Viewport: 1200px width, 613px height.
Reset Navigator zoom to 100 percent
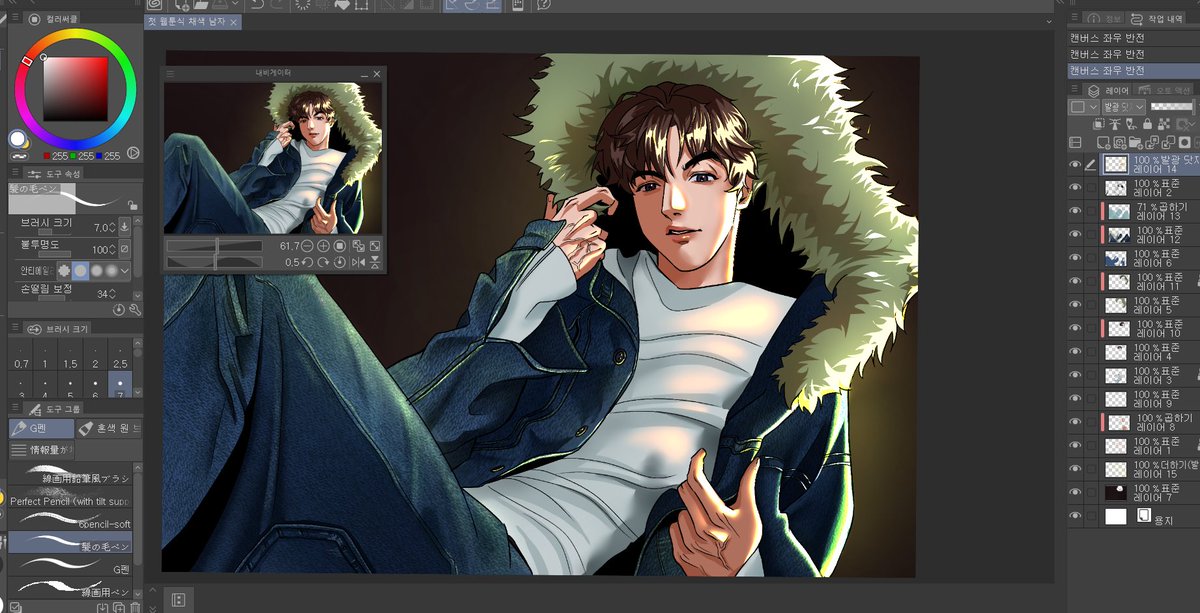click(x=339, y=245)
